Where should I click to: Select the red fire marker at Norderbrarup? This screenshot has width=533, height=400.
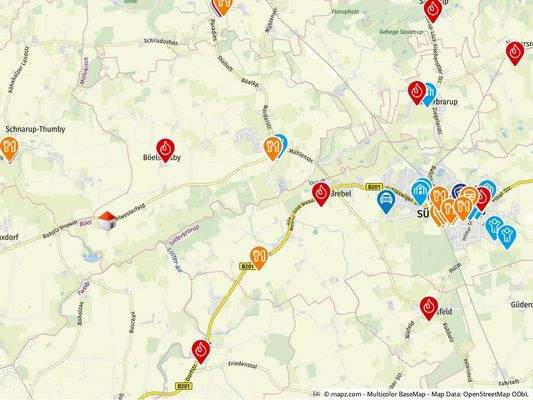pyautogui.click(x=417, y=93)
